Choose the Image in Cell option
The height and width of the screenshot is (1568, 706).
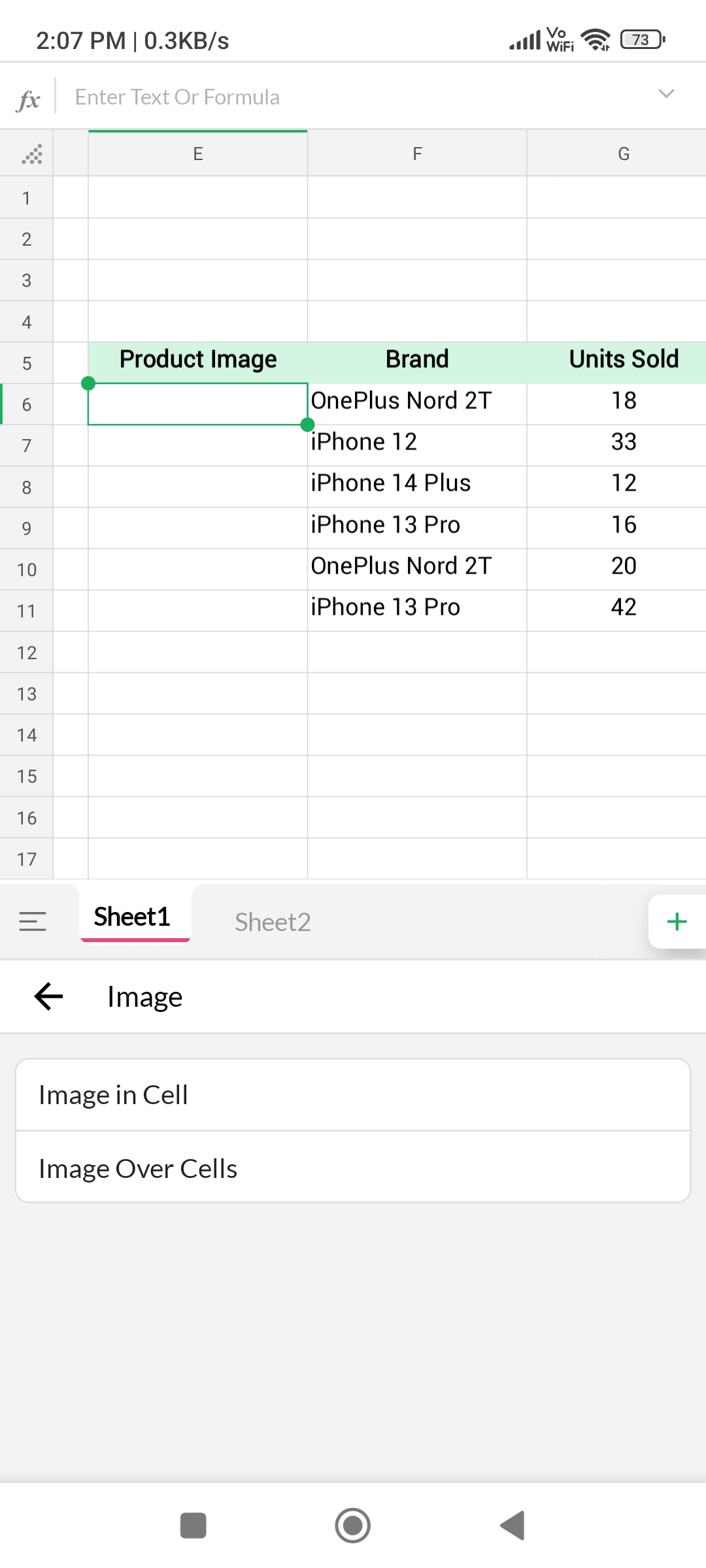tap(353, 1095)
